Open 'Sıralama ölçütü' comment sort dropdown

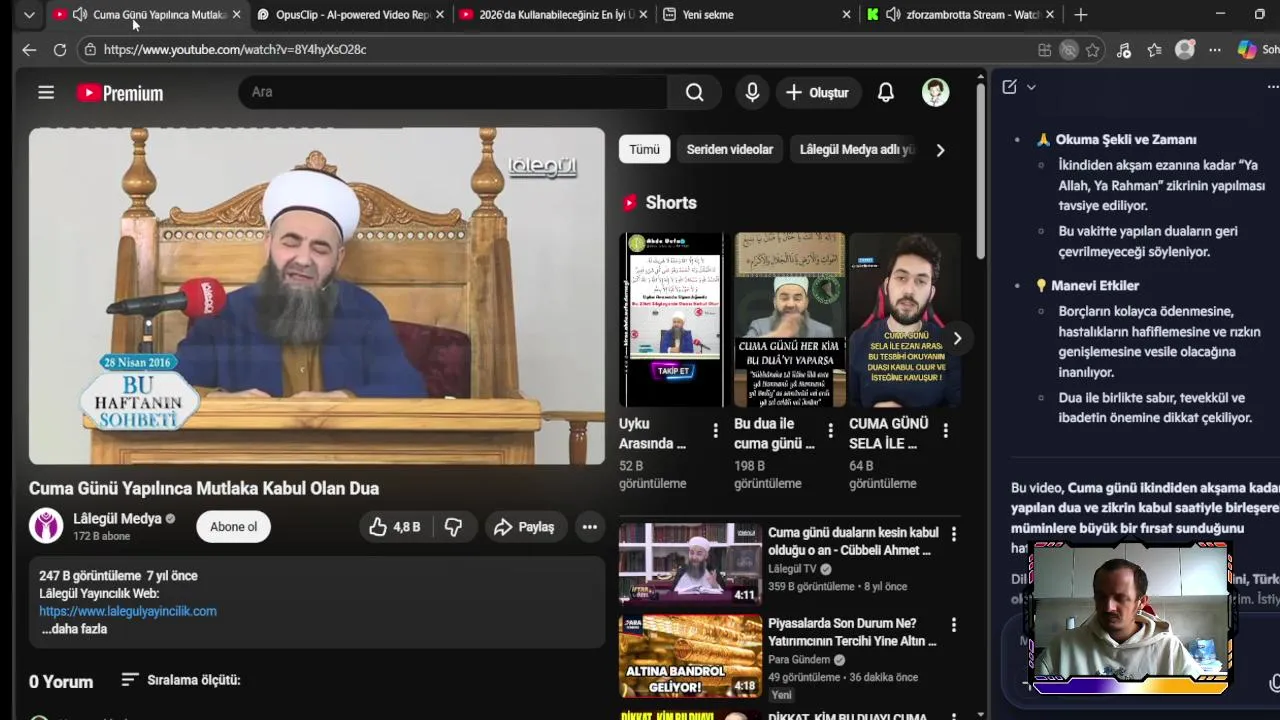tap(181, 680)
